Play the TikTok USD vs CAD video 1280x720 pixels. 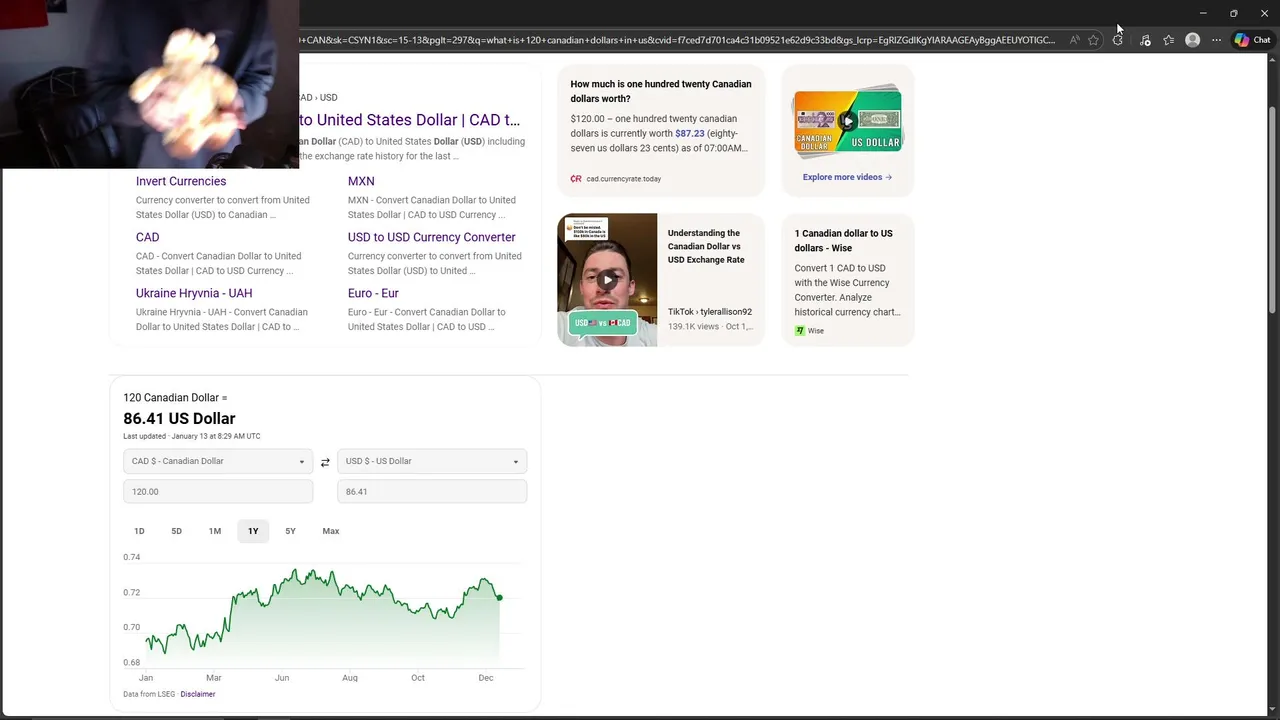point(607,280)
